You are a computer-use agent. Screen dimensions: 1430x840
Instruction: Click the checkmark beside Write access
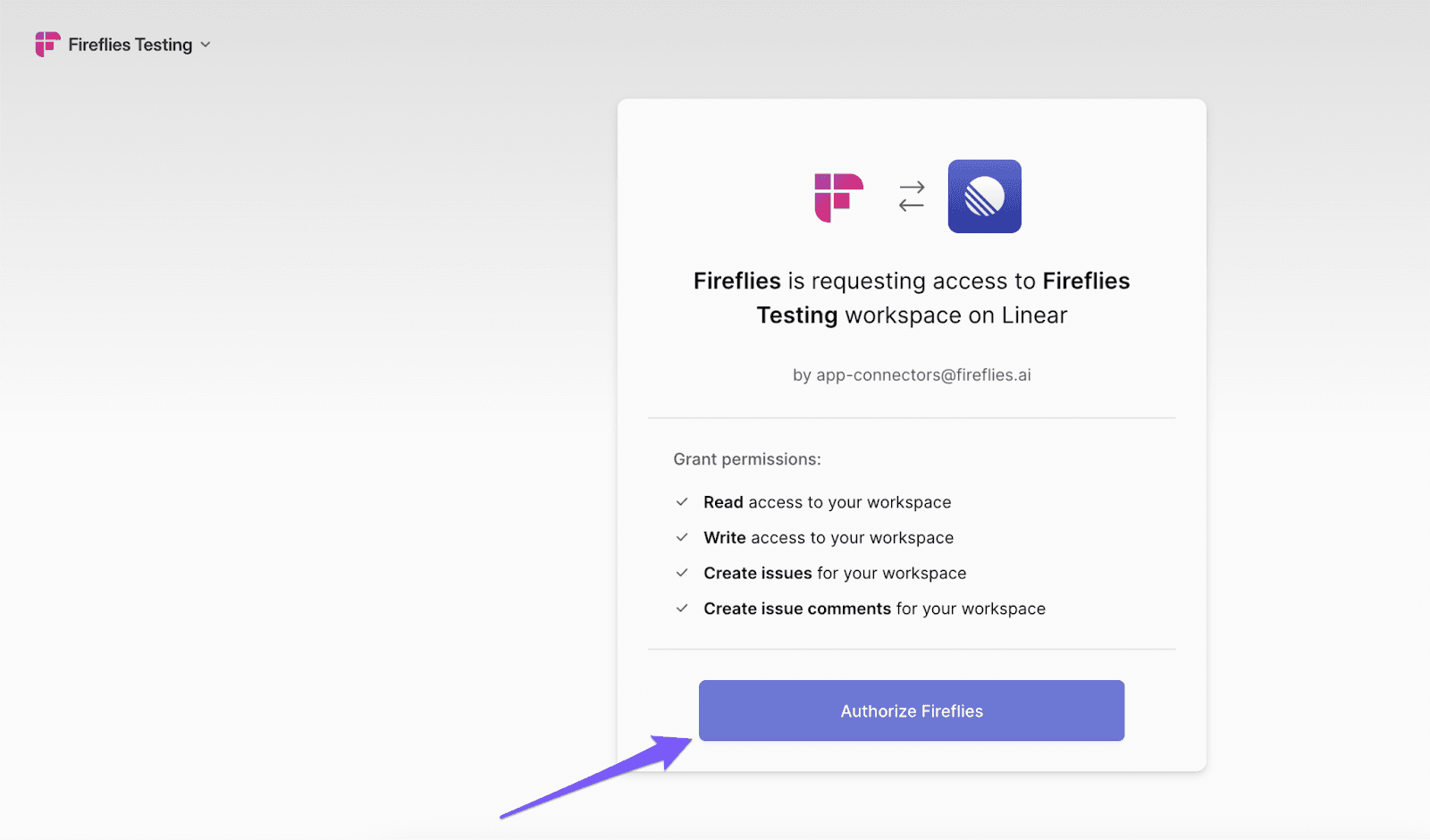coord(682,537)
